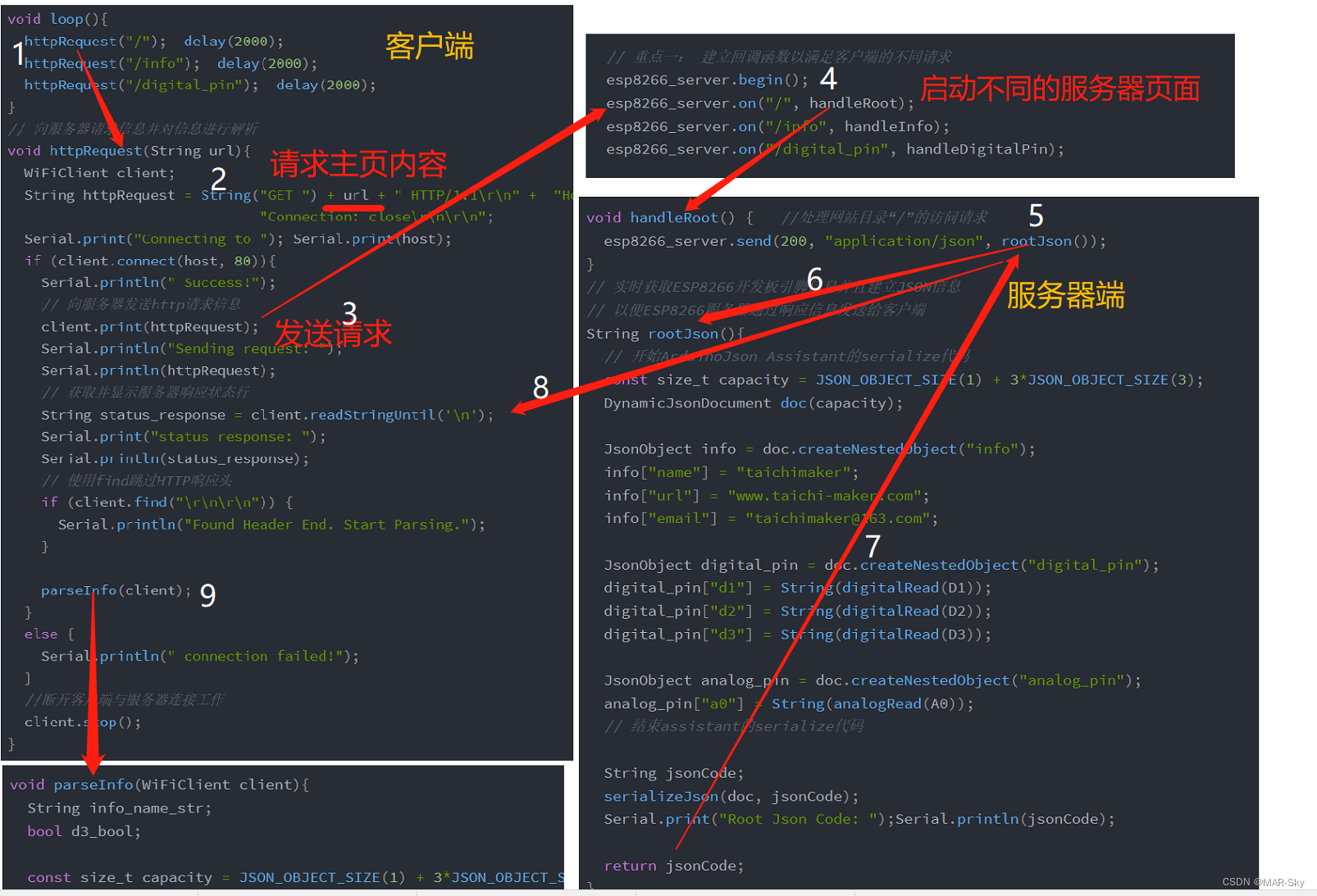Click the number 8 annotation marker

pyautogui.click(x=540, y=389)
